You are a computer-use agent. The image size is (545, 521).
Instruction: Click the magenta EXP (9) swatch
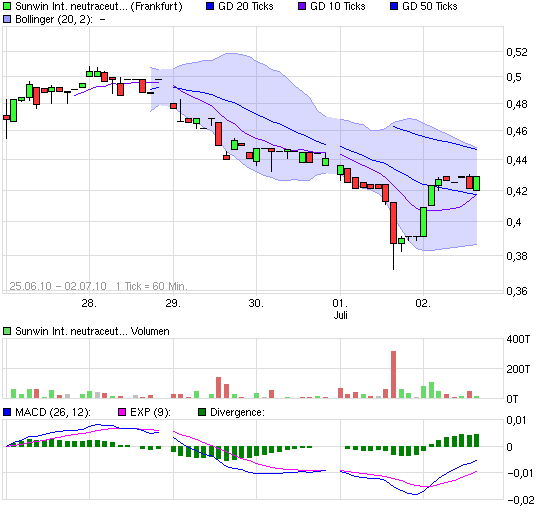(x=122, y=412)
